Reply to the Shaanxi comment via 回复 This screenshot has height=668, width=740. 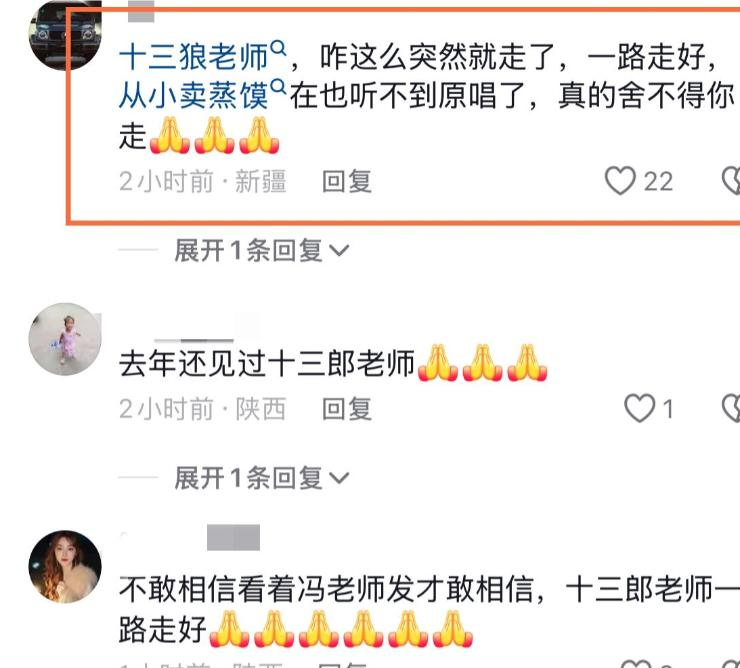point(347,409)
